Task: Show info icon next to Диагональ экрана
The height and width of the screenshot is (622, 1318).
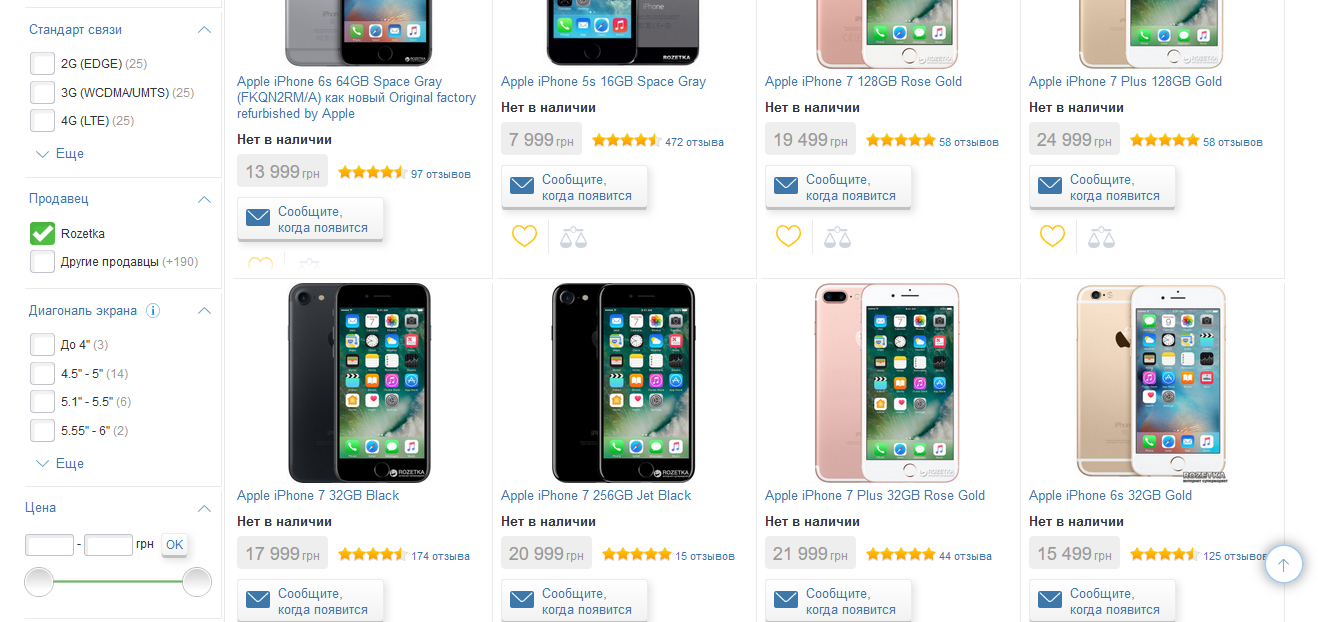Action: tap(153, 310)
